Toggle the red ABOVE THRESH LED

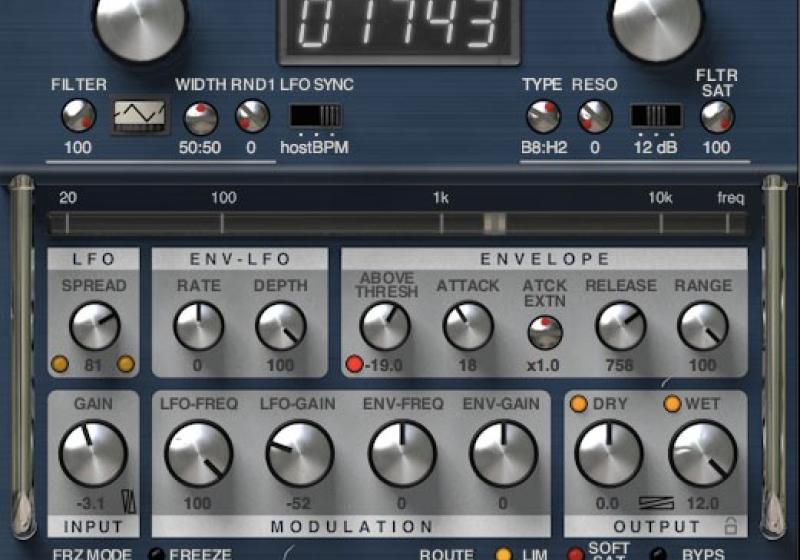pyautogui.click(x=354, y=364)
